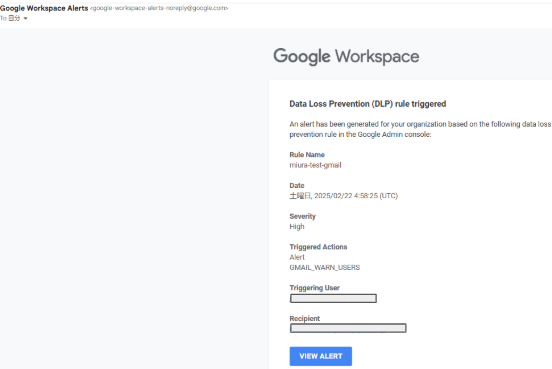
Task: Click the google-workspace-alerts-noreply sender email address
Action: [x=159, y=8]
